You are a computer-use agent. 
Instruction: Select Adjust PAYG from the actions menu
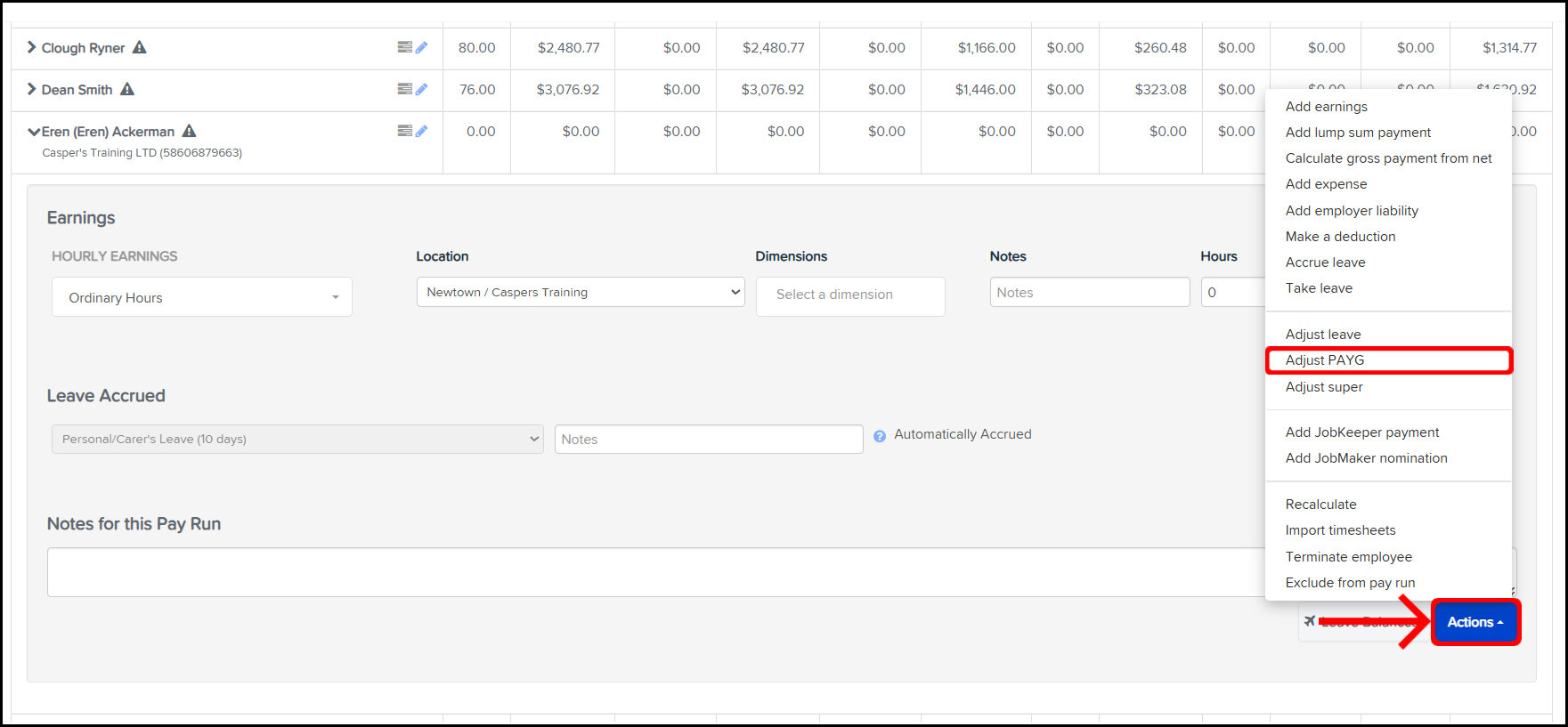click(1325, 360)
